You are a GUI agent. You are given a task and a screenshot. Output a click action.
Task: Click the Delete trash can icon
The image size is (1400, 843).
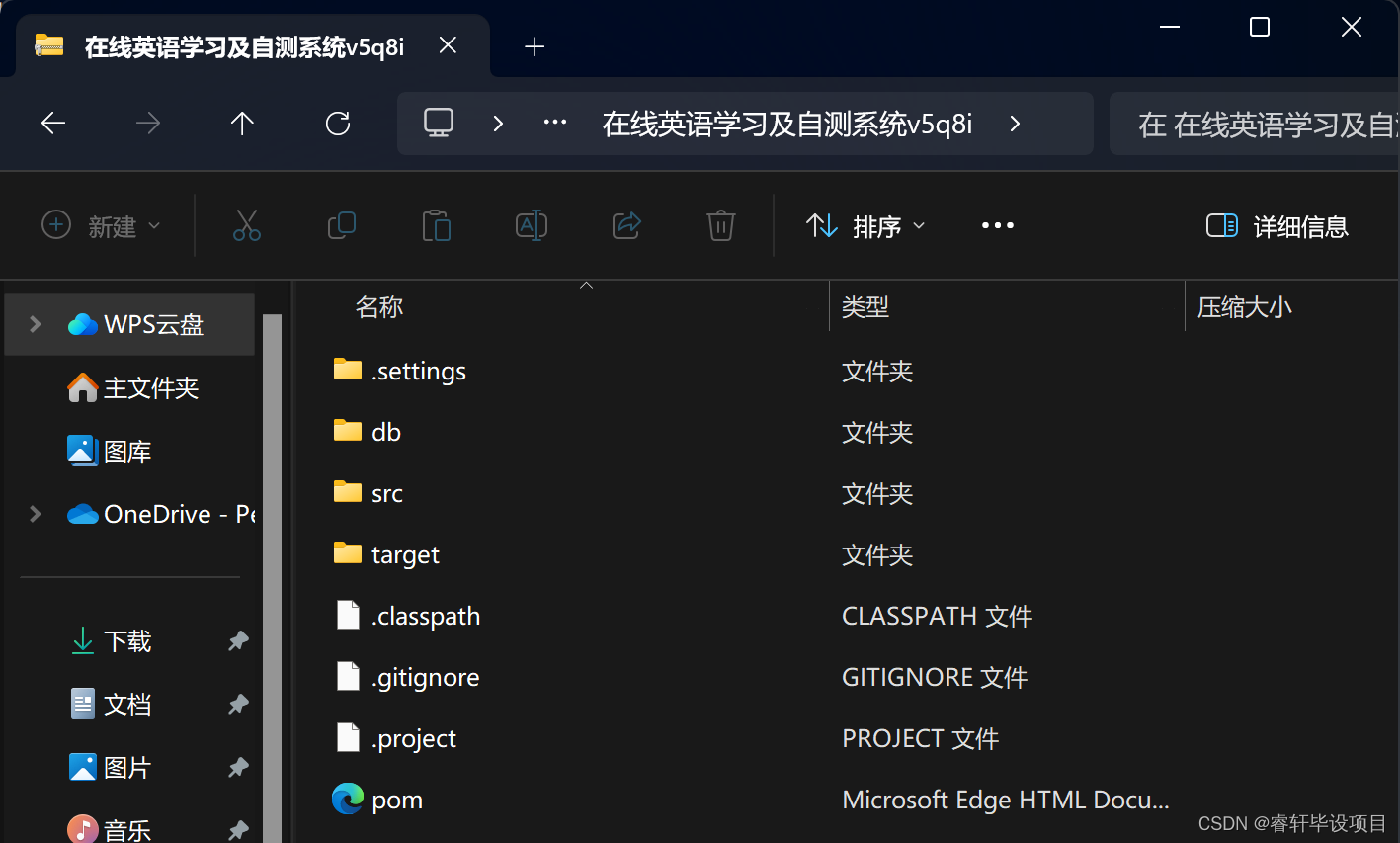point(721,226)
